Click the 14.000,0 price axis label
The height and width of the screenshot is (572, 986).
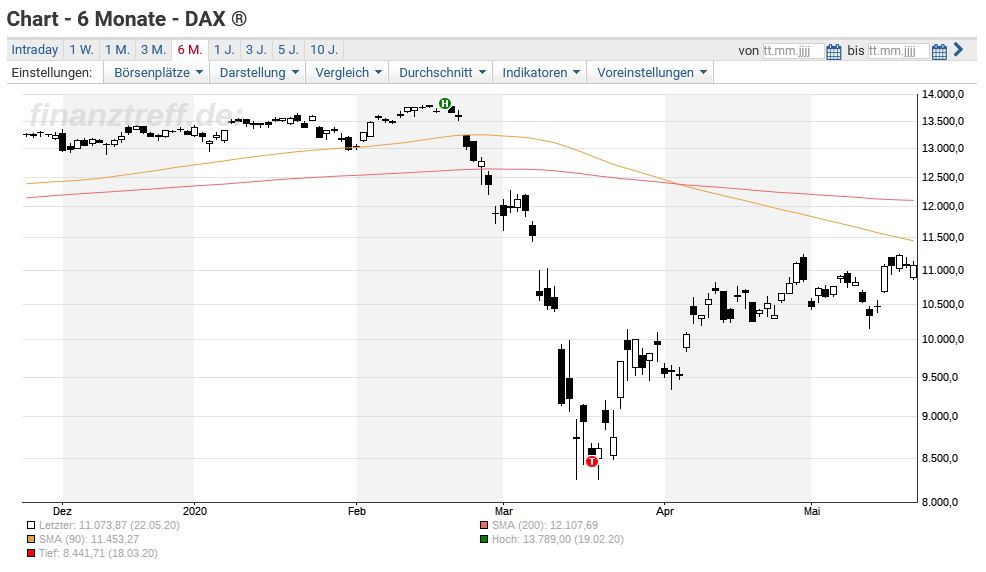pyautogui.click(x=943, y=95)
